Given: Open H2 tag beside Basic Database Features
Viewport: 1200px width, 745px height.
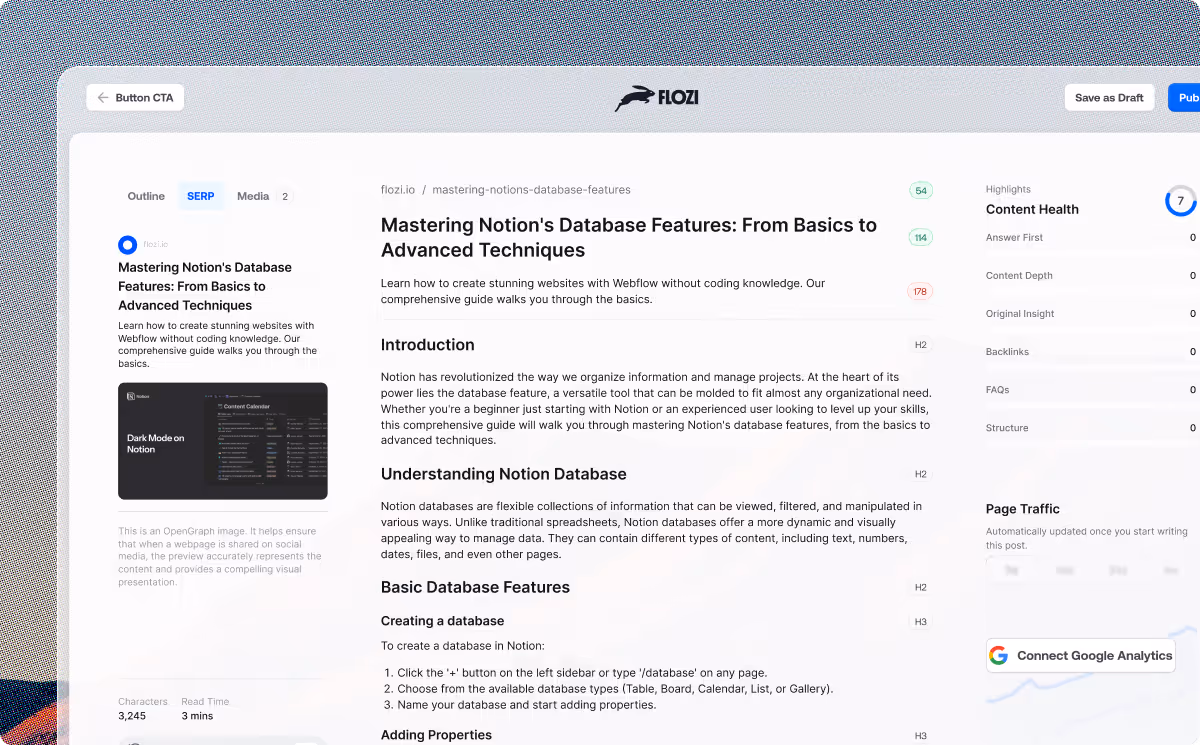Looking at the screenshot, I should click(921, 587).
